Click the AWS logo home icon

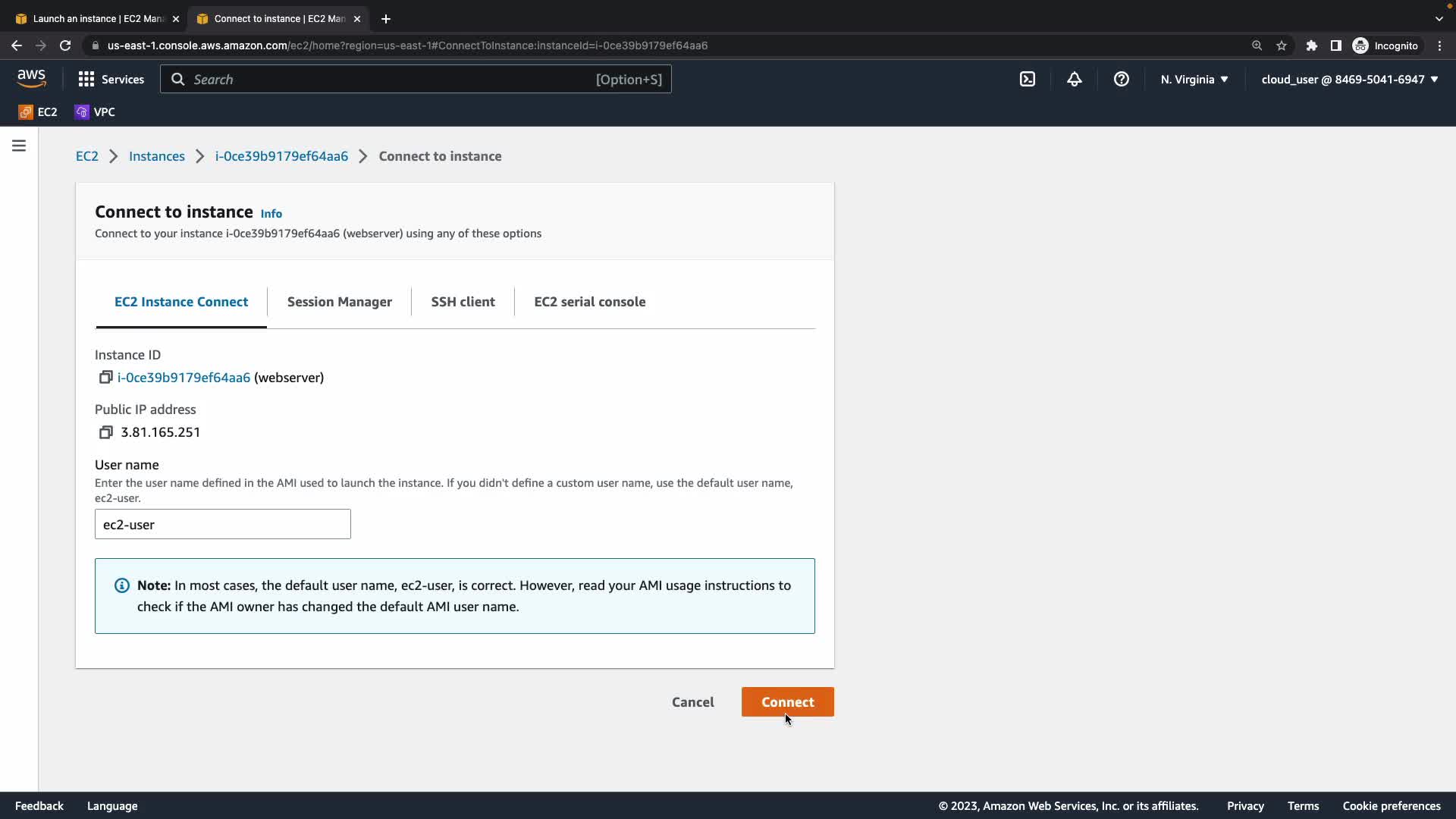pyautogui.click(x=31, y=78)
